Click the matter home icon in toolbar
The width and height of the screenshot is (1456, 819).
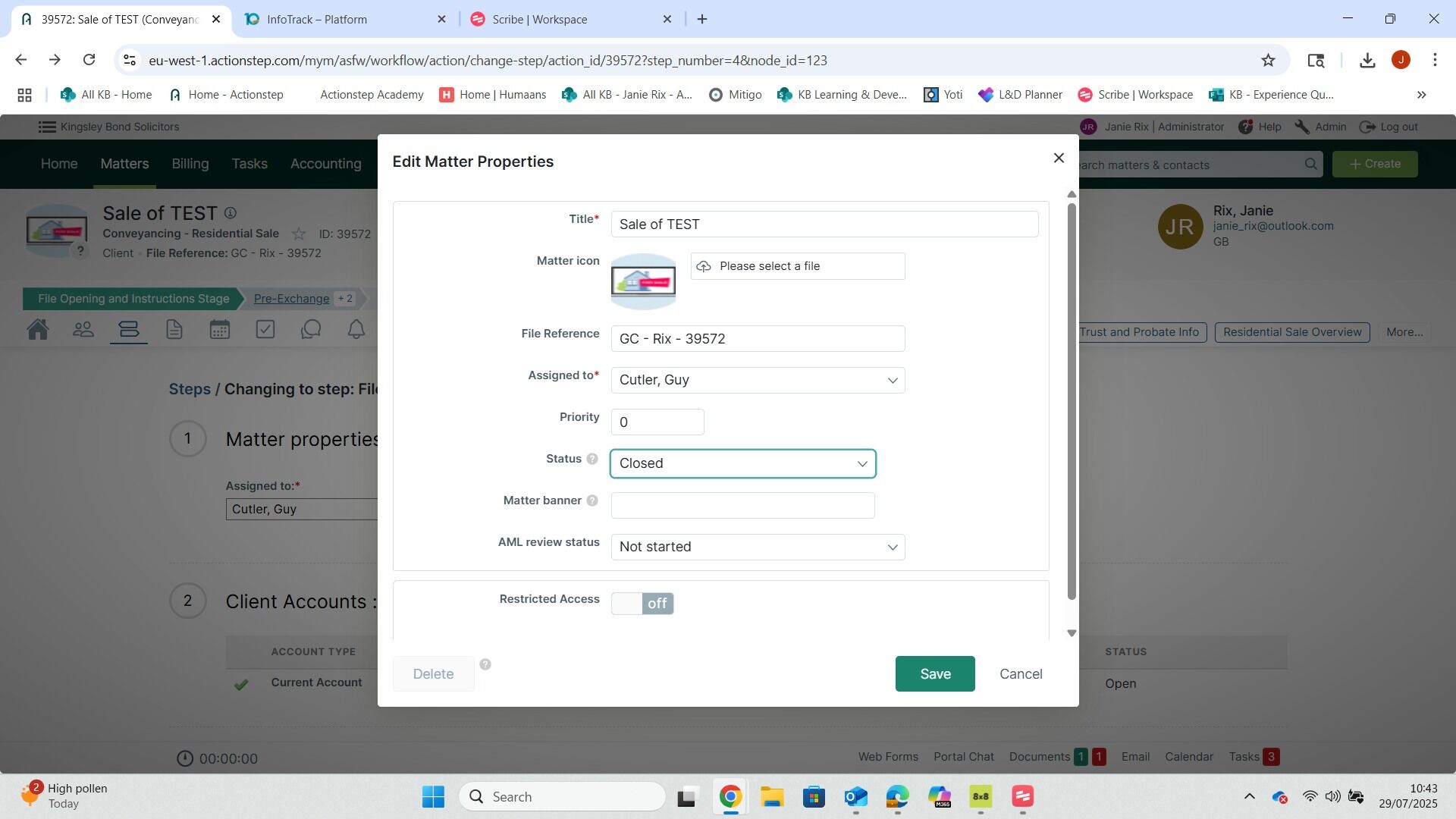pyautogui.click(x=38, y=330)
